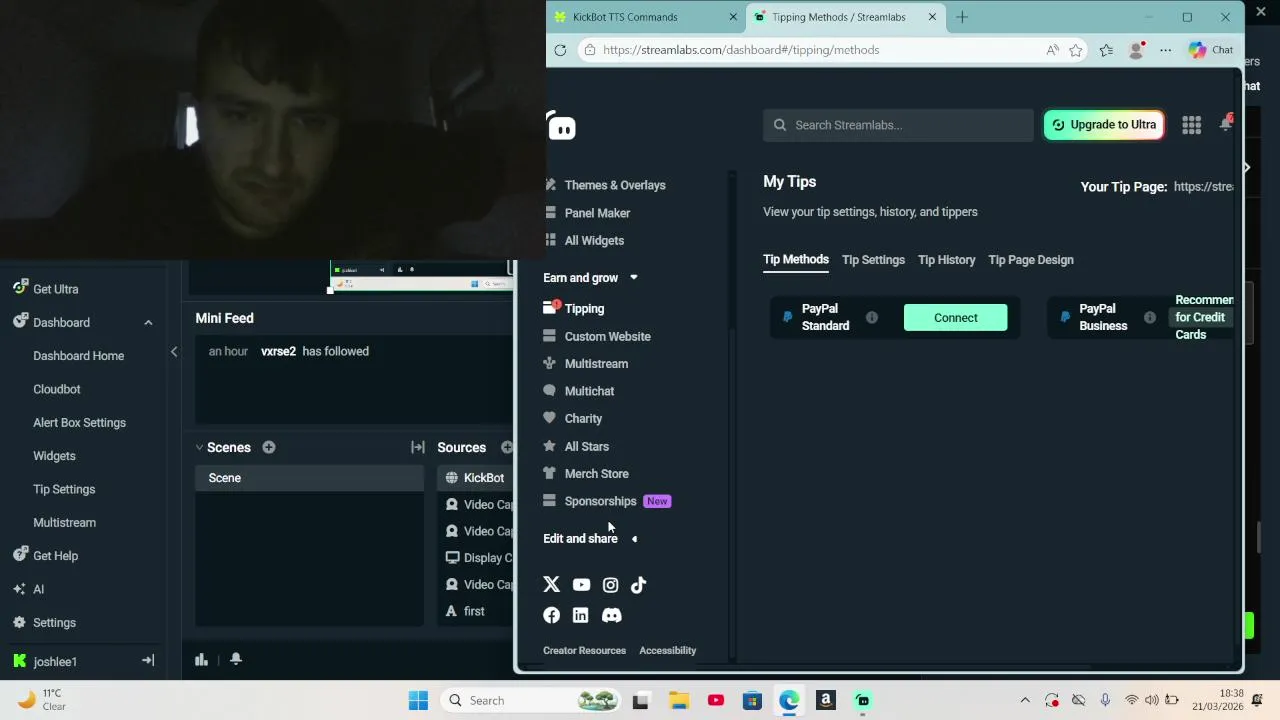The height and width of the screenshot is (720, 1280).
Task: Refresh the browser page
Action: tap(560, 50)
